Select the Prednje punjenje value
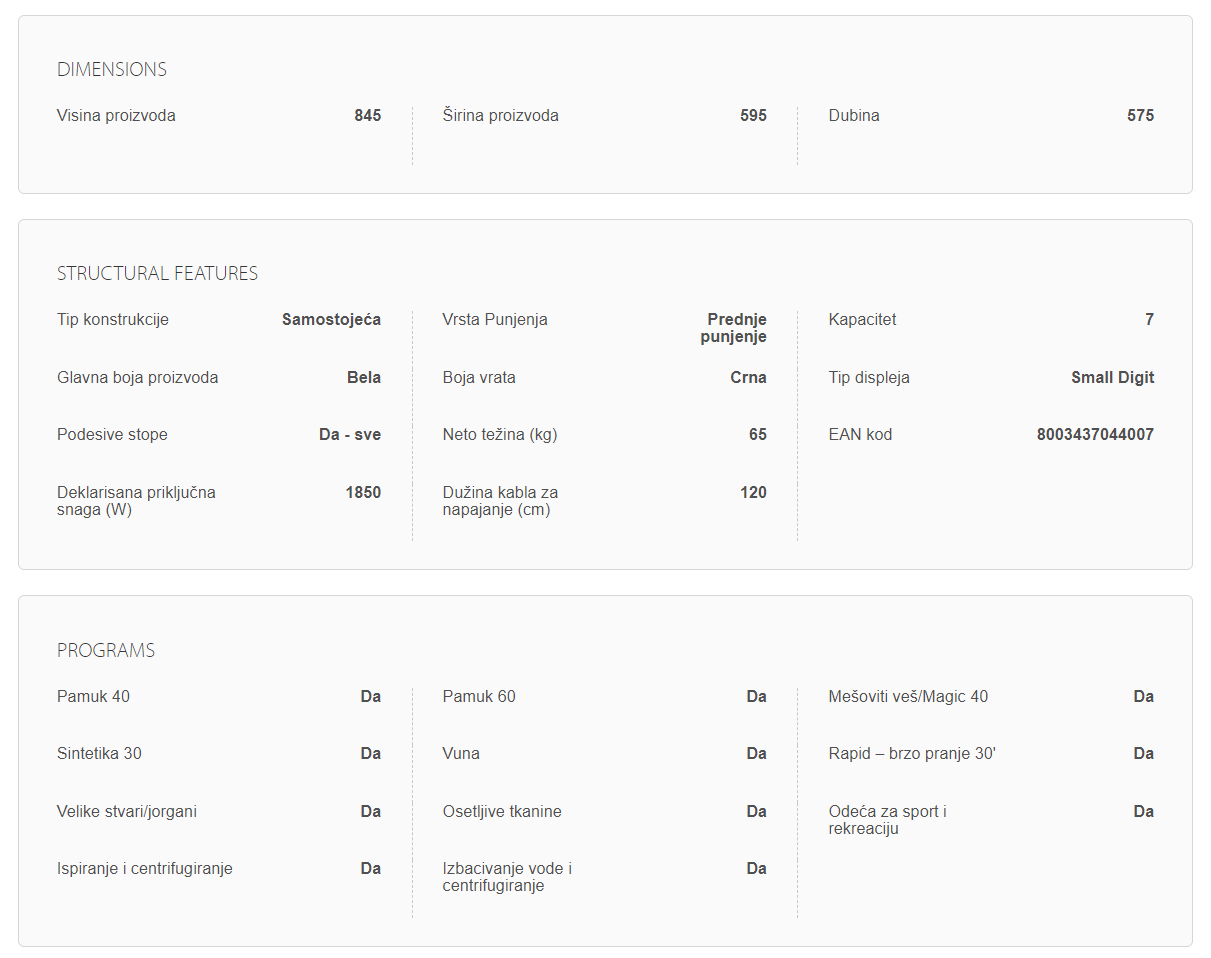The height and width of the screenshot is (958, 1211). coord(736,328)
